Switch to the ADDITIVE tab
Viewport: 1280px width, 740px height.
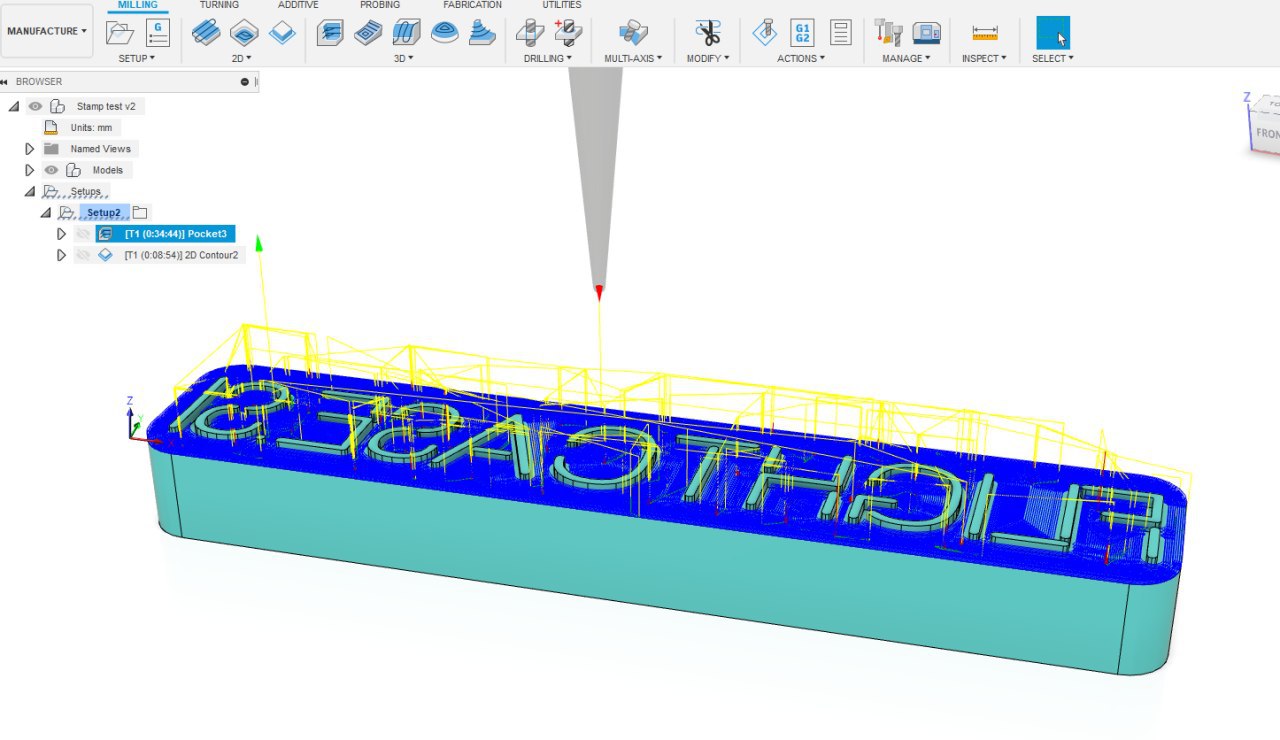[298, 5]
